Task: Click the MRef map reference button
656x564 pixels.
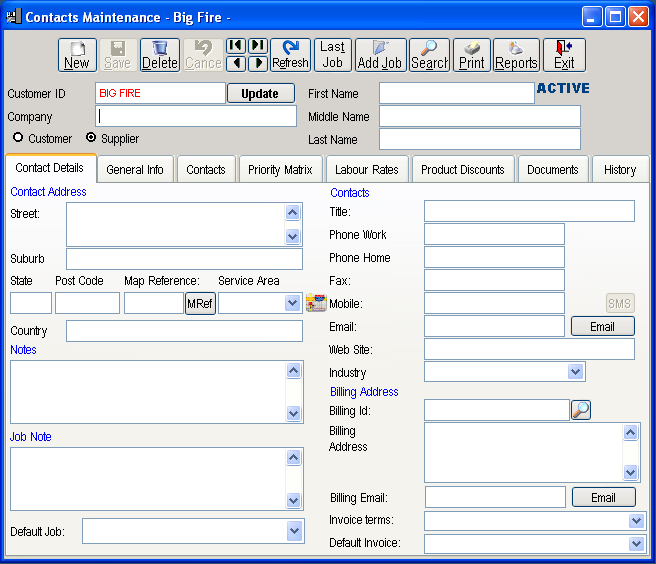Action: [x=200, y=303]
